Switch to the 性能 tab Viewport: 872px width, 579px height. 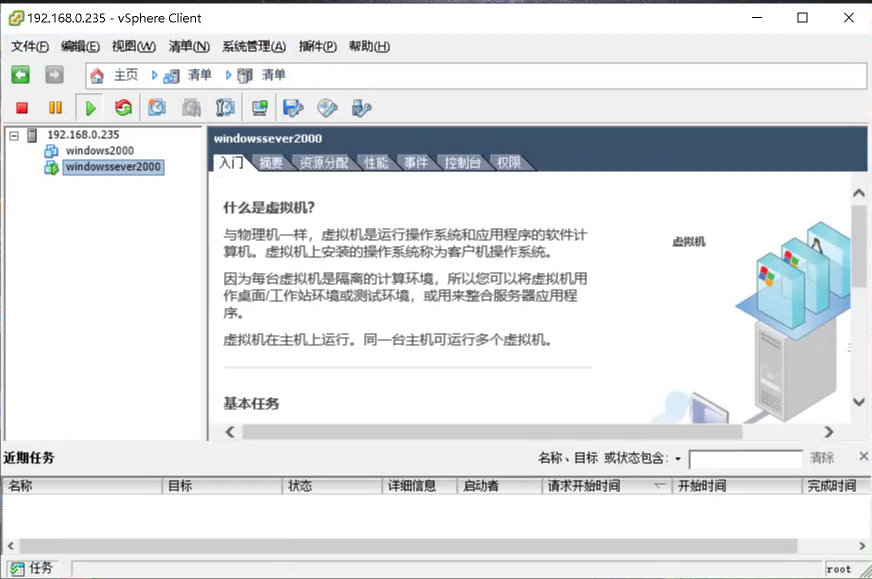coord(376,162)
